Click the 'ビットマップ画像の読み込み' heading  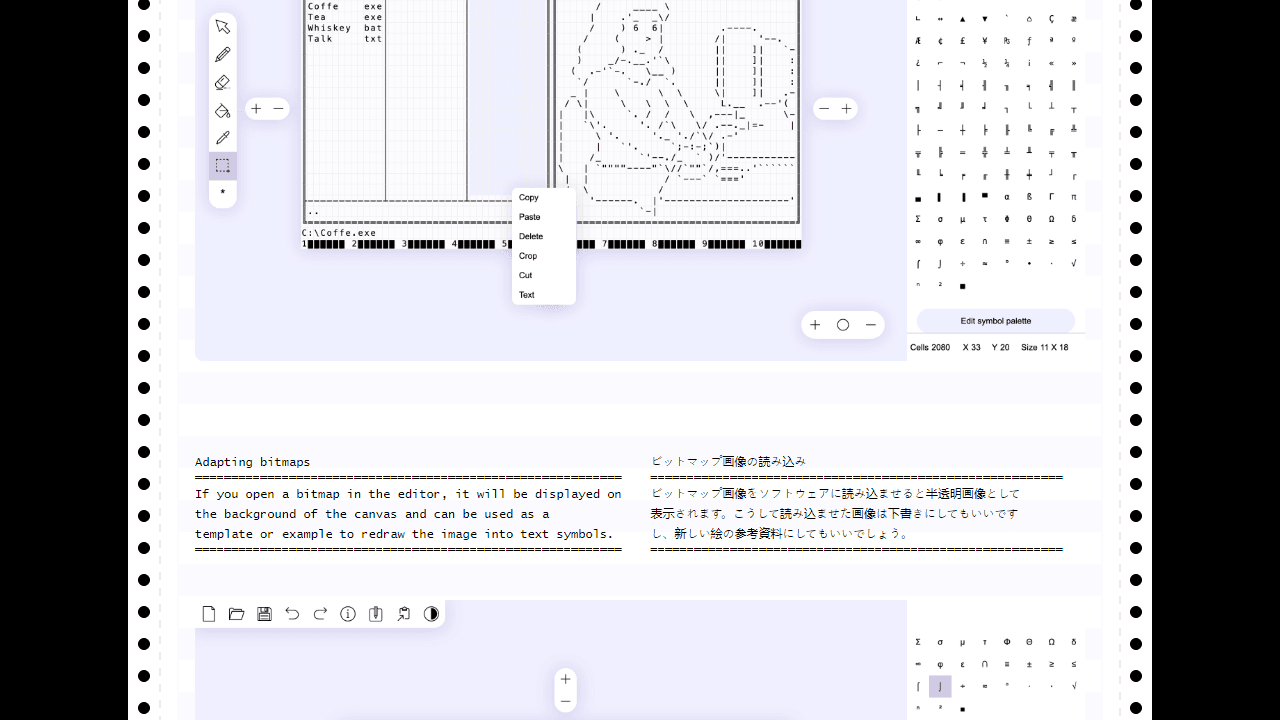pos(728,462)
